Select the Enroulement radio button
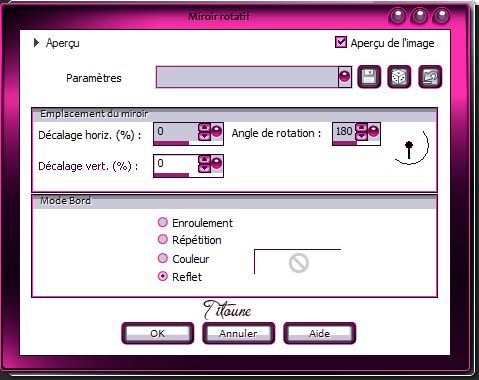The image size is (479, 380). [x=162, y=222]
